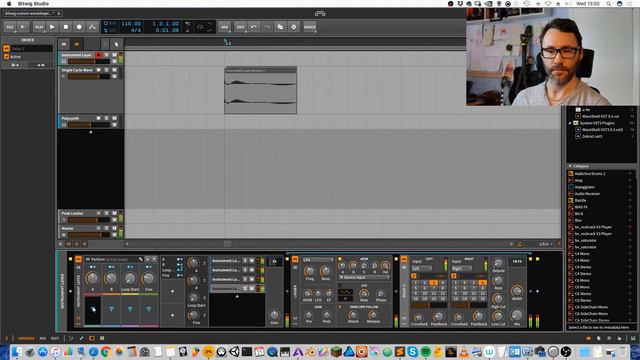Arm record on the Instrument Layer track

[98, 55]
